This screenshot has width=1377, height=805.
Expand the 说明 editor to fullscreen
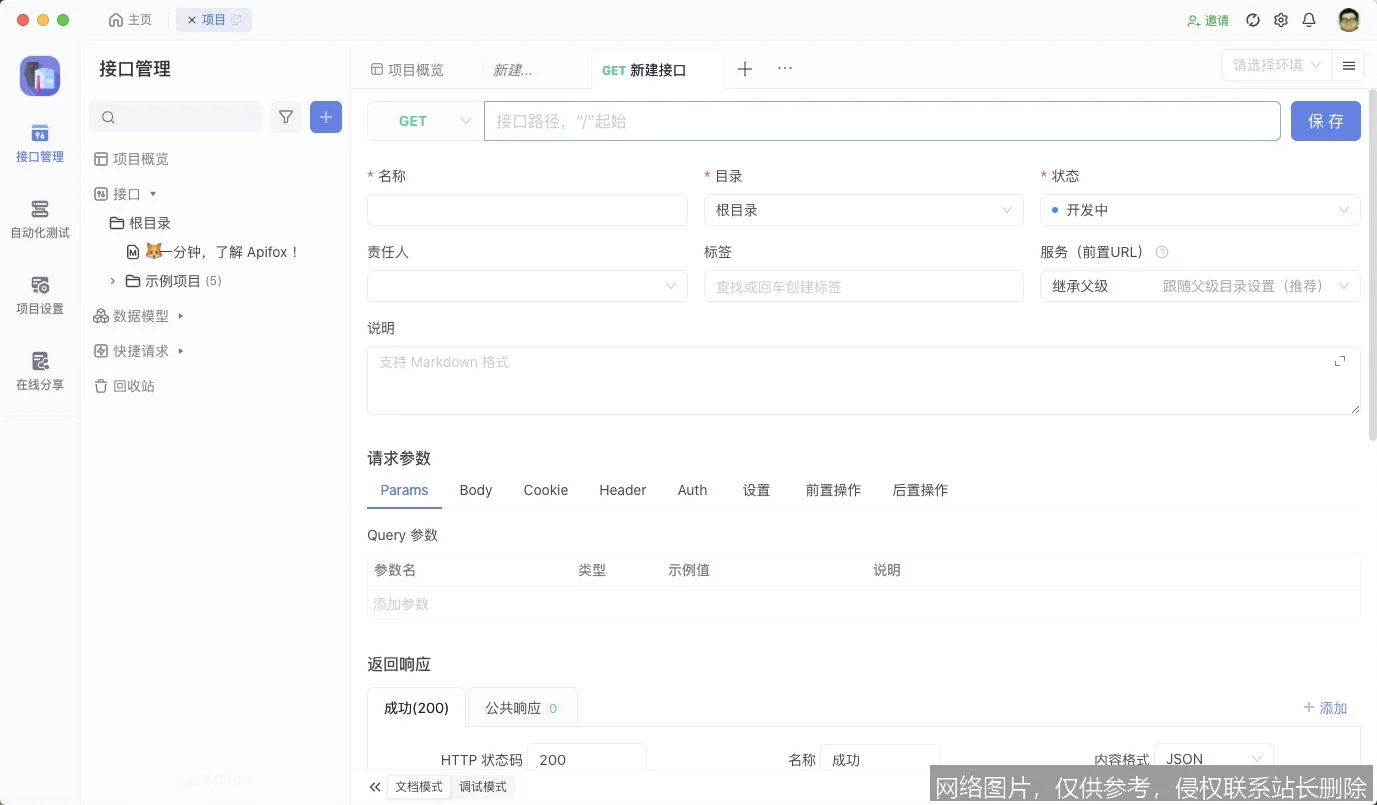pos(1340,361)
